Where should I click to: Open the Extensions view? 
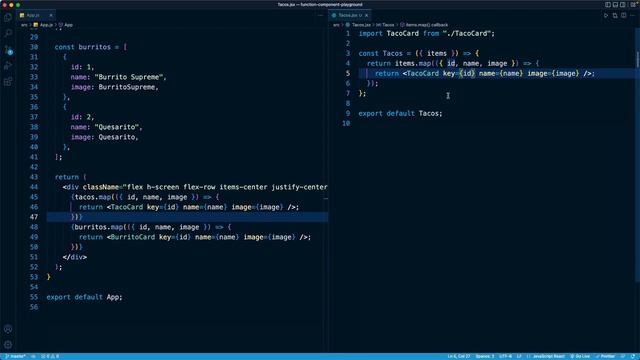8,82
